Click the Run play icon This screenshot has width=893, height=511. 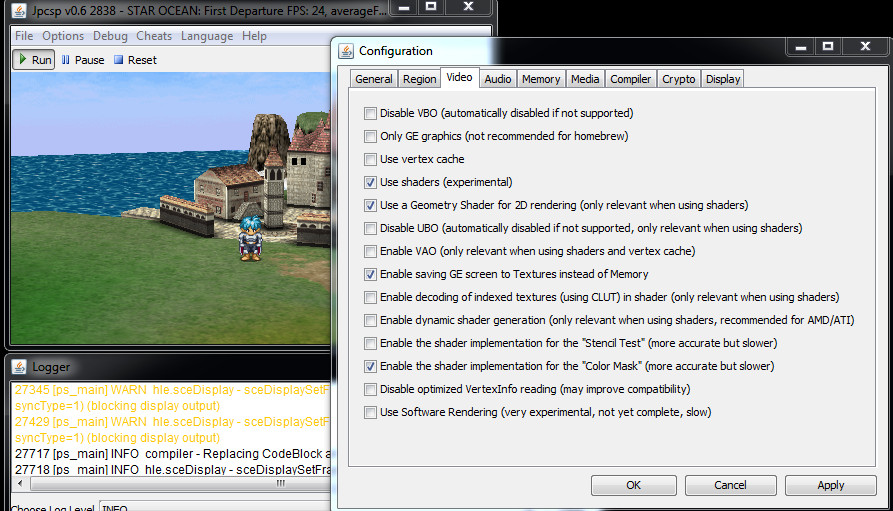[22, 60]
